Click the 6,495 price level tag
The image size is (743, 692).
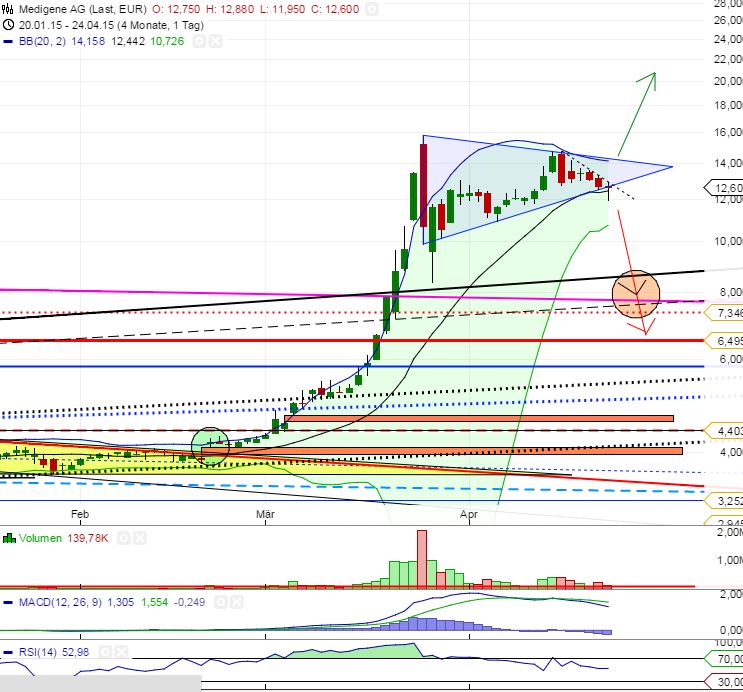[724, 341]
